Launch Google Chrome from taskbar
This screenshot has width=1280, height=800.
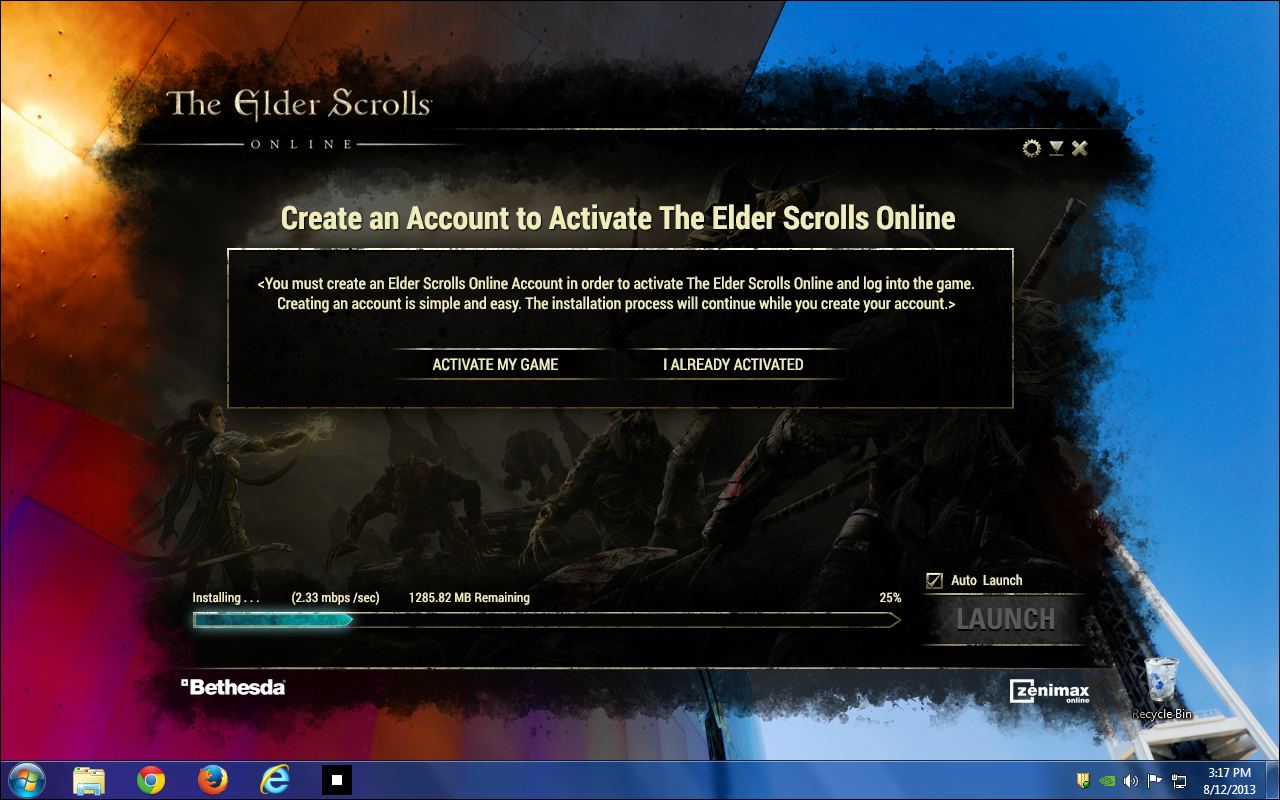[151, 780]
